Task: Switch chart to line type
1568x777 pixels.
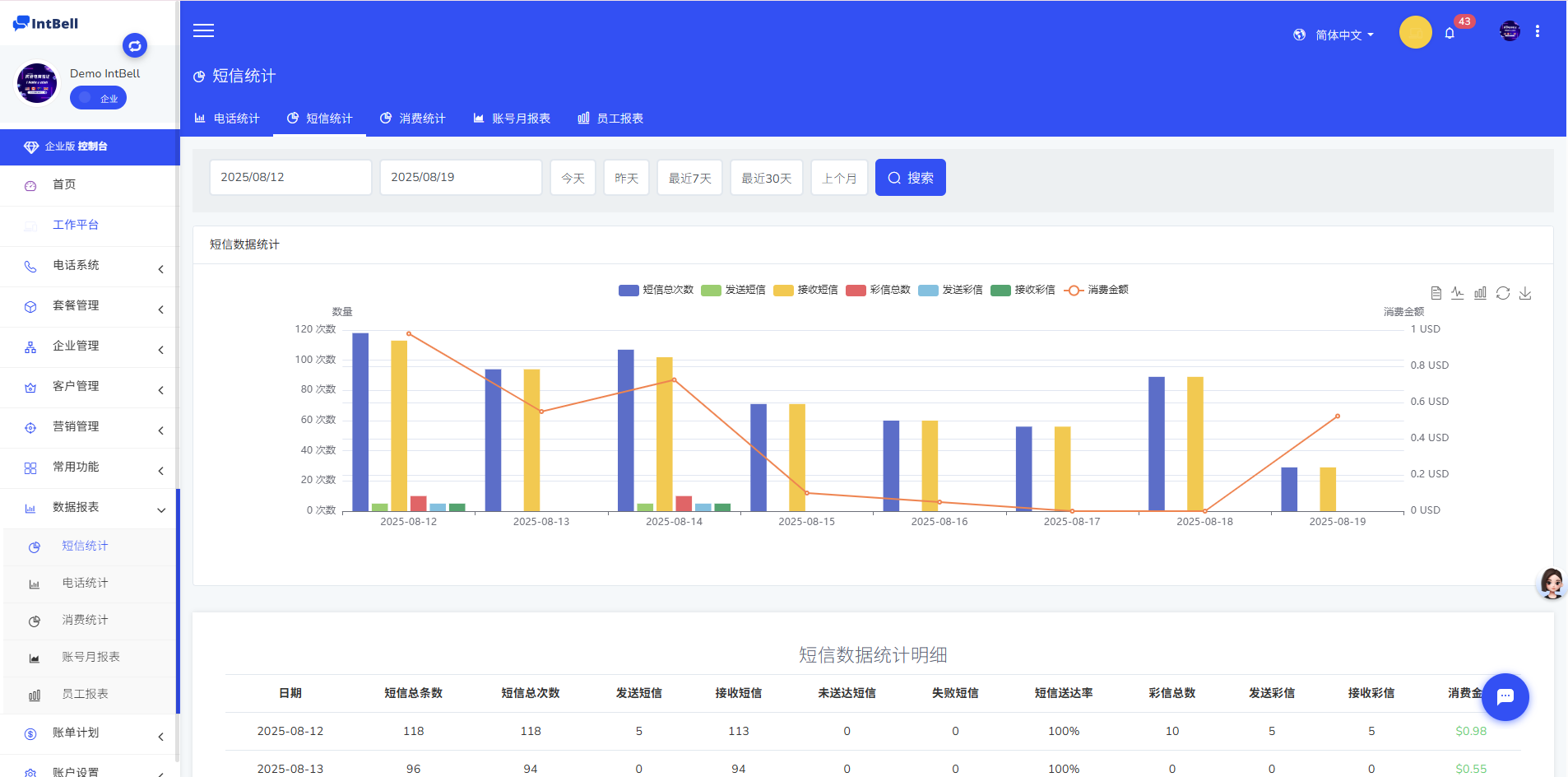Action: [x=1458, y=293]
